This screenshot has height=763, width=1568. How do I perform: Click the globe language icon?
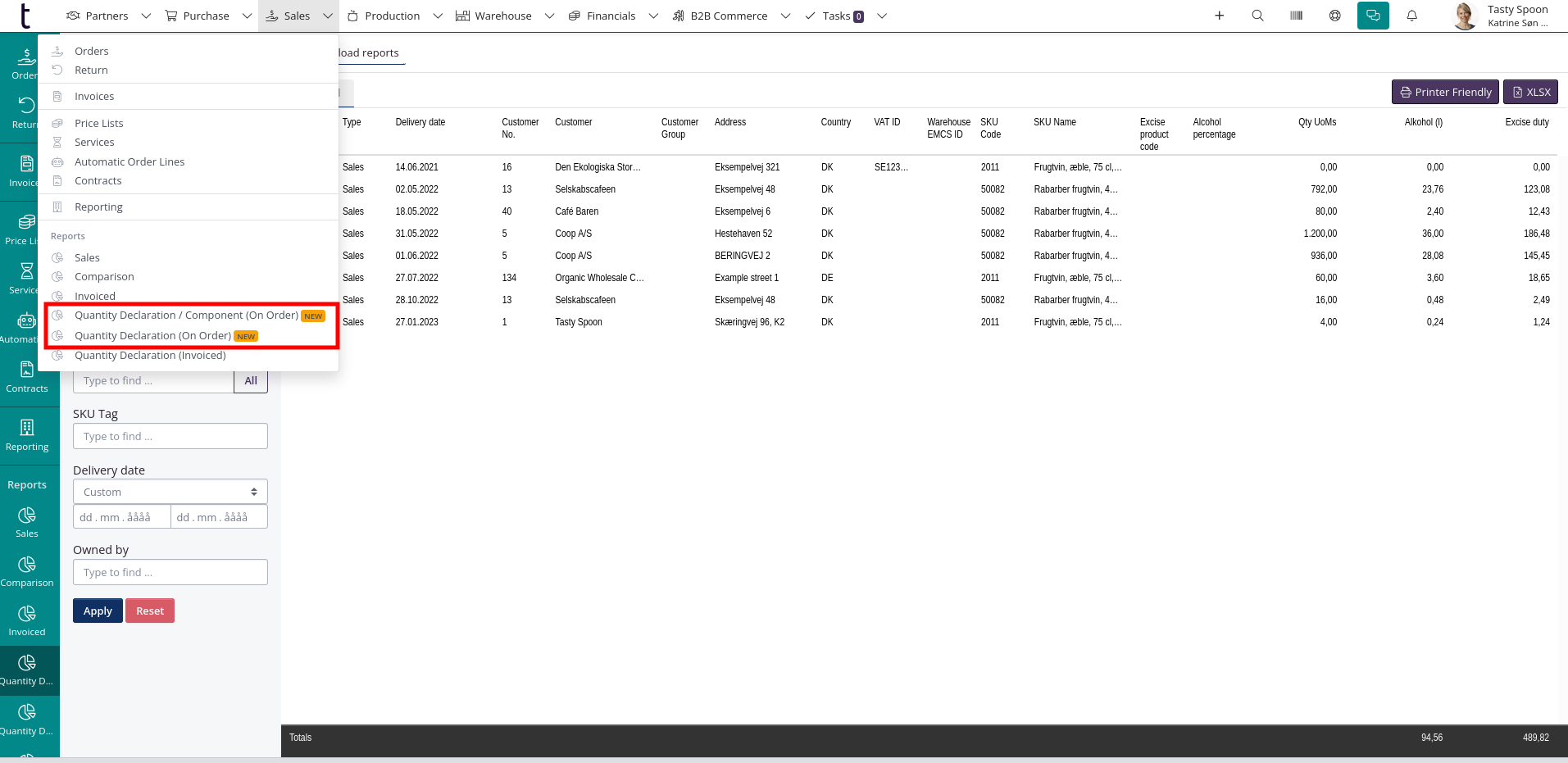click(x=1334, y=16)
